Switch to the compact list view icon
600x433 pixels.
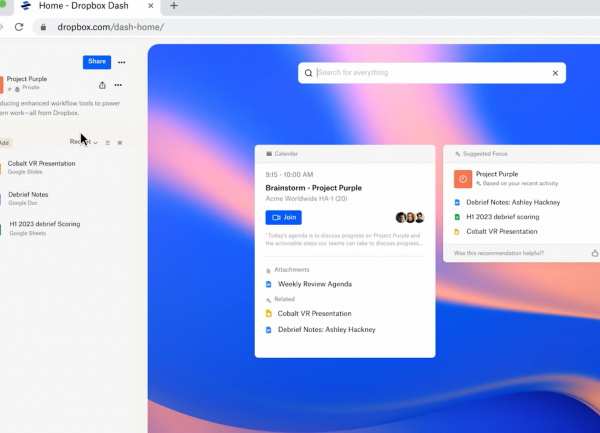tap(108, 143)
